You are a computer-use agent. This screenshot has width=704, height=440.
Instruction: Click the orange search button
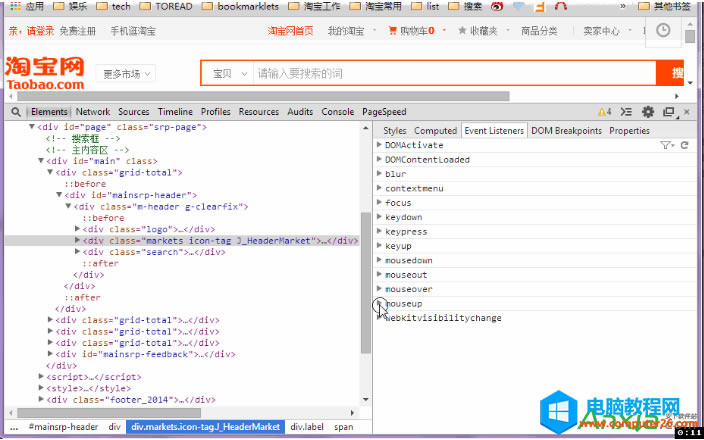click(676, 73)
